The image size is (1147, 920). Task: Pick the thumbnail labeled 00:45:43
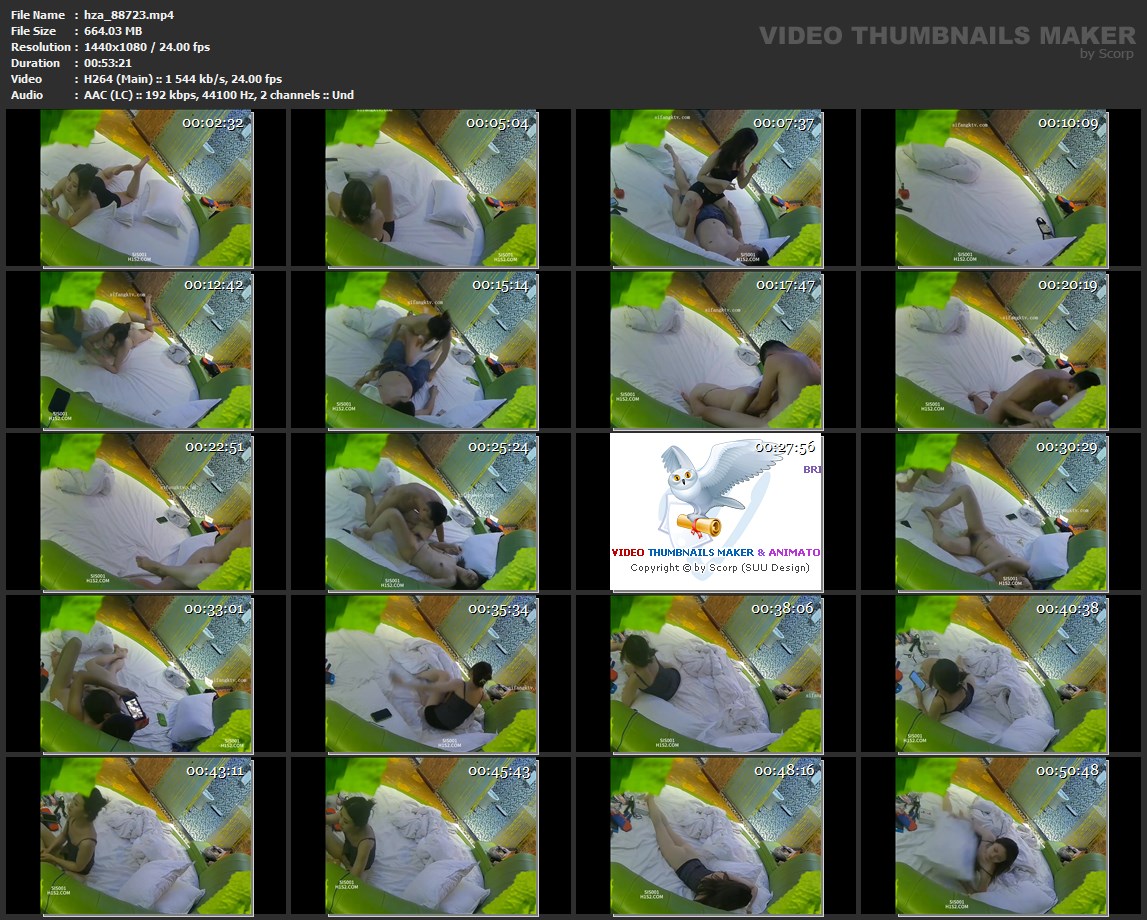coord(432,837)
